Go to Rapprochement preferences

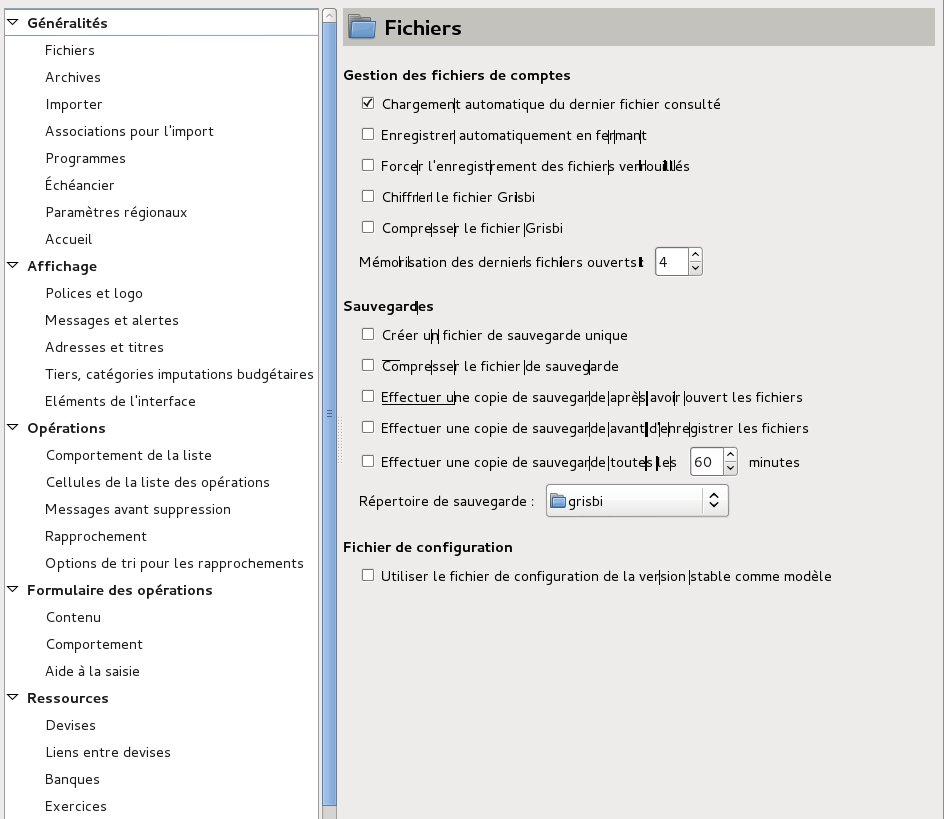tap(96, 536)
